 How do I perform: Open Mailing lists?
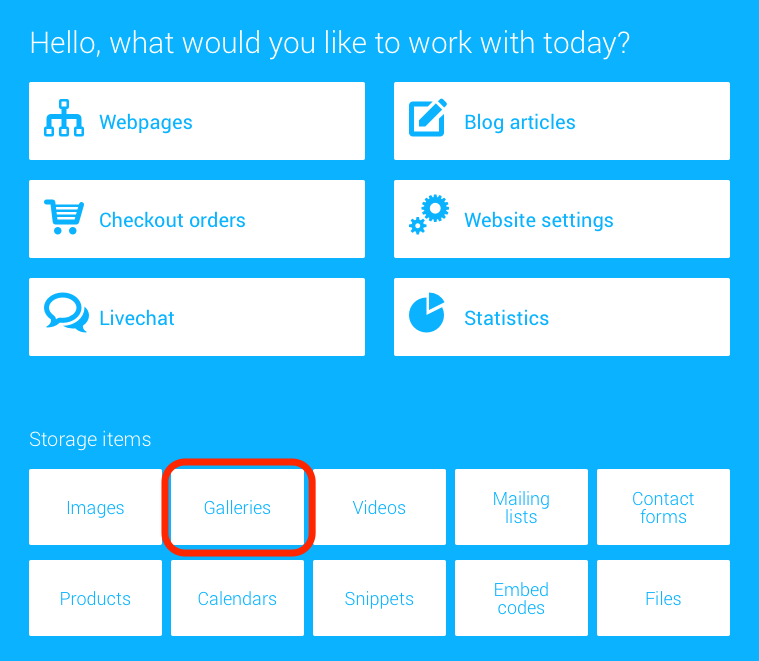521,507
